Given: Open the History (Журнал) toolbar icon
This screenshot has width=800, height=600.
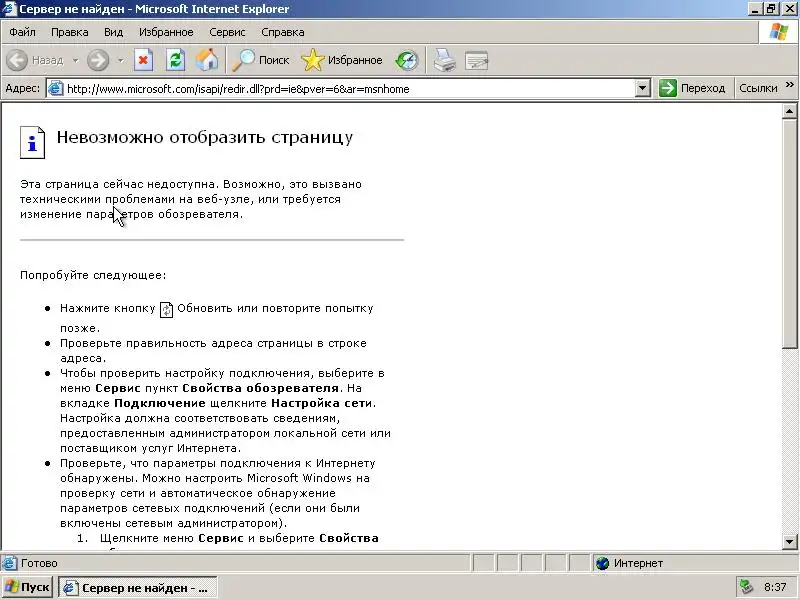Looking at the screenshot, I should coord(407,60).
